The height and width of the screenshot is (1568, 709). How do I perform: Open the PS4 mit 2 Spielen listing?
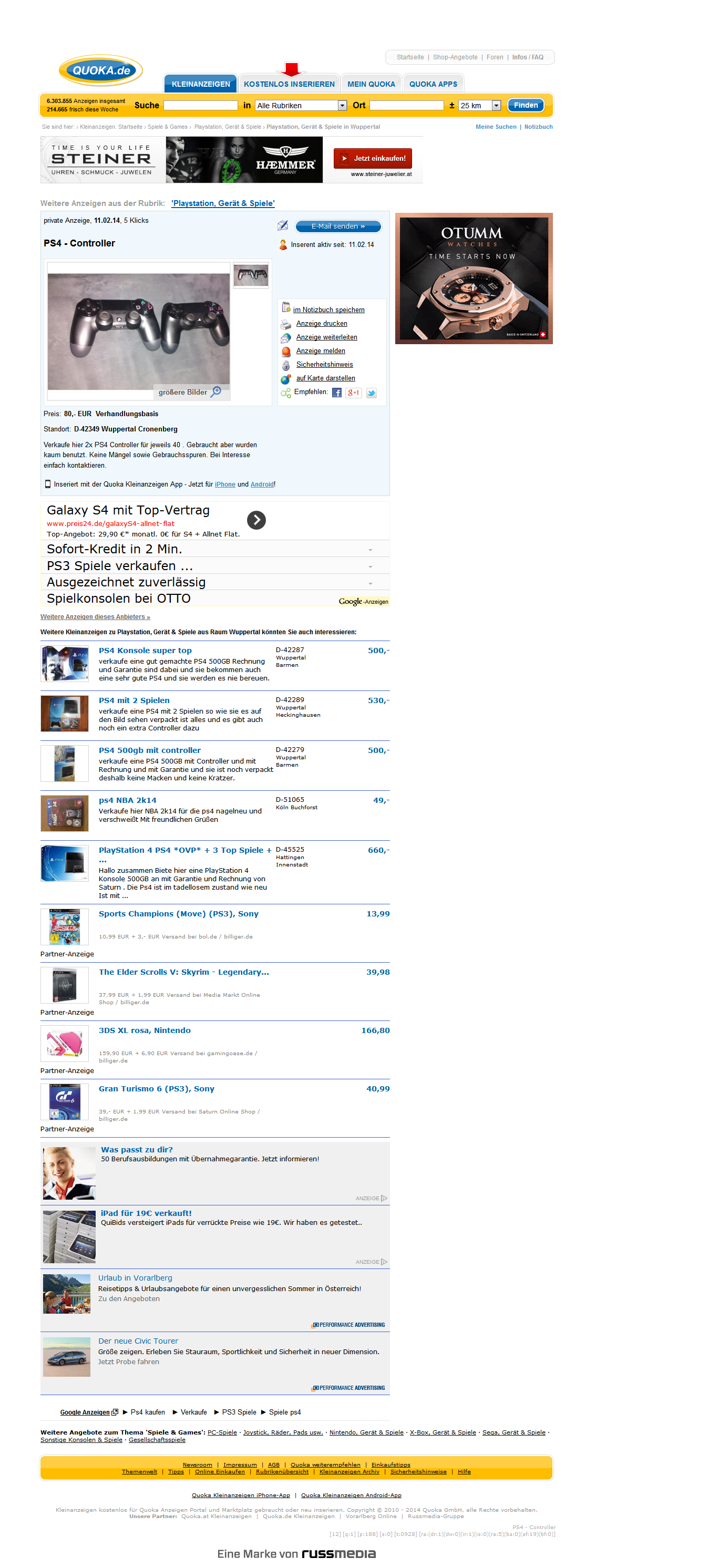coord(134,700)
